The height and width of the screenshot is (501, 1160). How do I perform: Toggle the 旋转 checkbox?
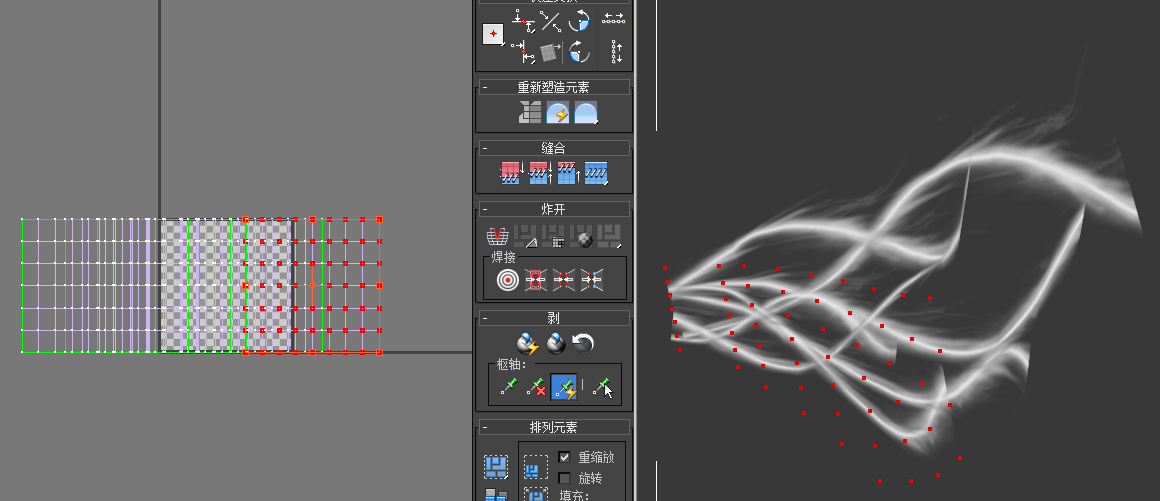point(564,478)
